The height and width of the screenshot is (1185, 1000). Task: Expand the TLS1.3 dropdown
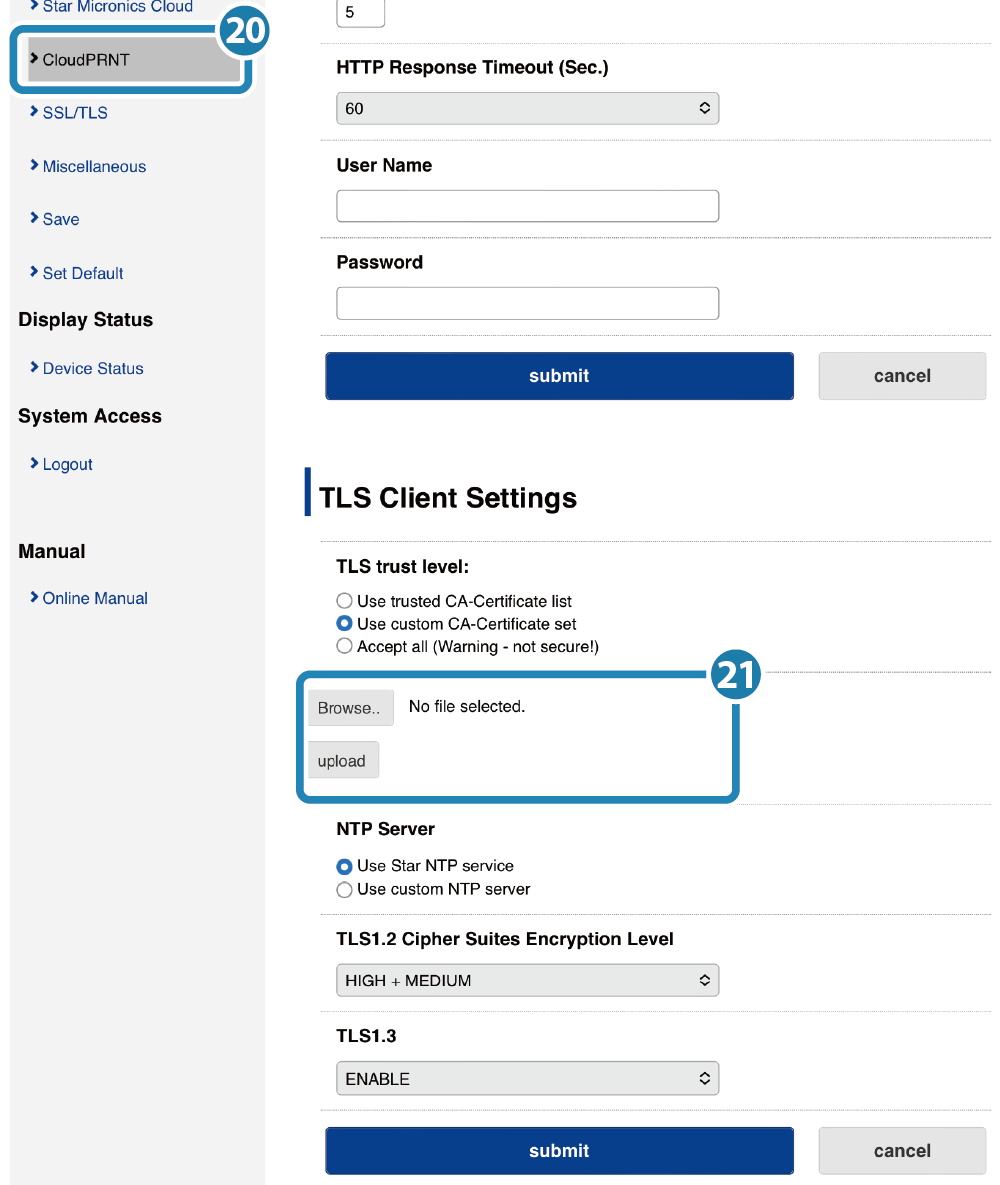(x=527, y=1079)
